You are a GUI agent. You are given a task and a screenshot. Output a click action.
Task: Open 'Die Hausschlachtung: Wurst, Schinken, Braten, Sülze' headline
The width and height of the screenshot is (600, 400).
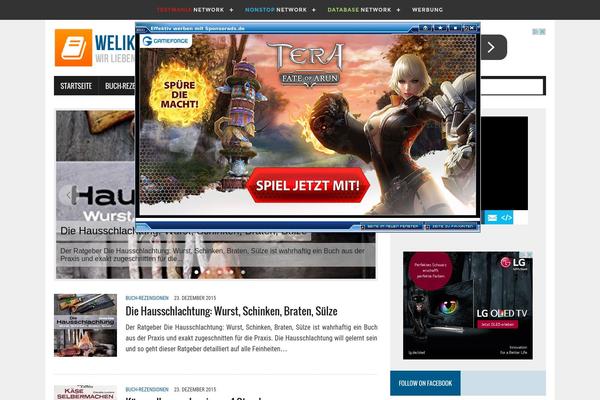(x=232, y=311)
